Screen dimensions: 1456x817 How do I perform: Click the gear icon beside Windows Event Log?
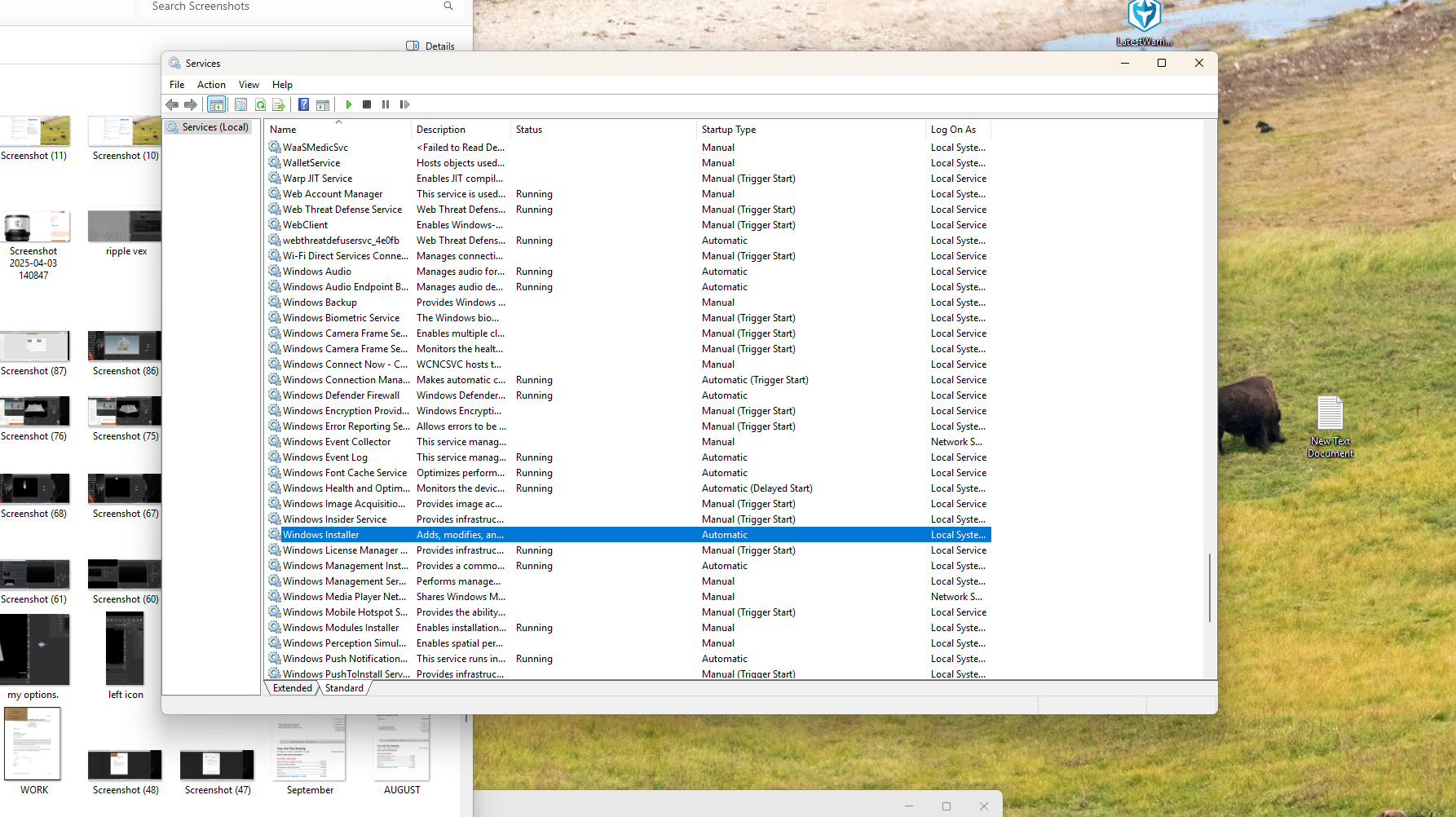(x=275, y=457)
